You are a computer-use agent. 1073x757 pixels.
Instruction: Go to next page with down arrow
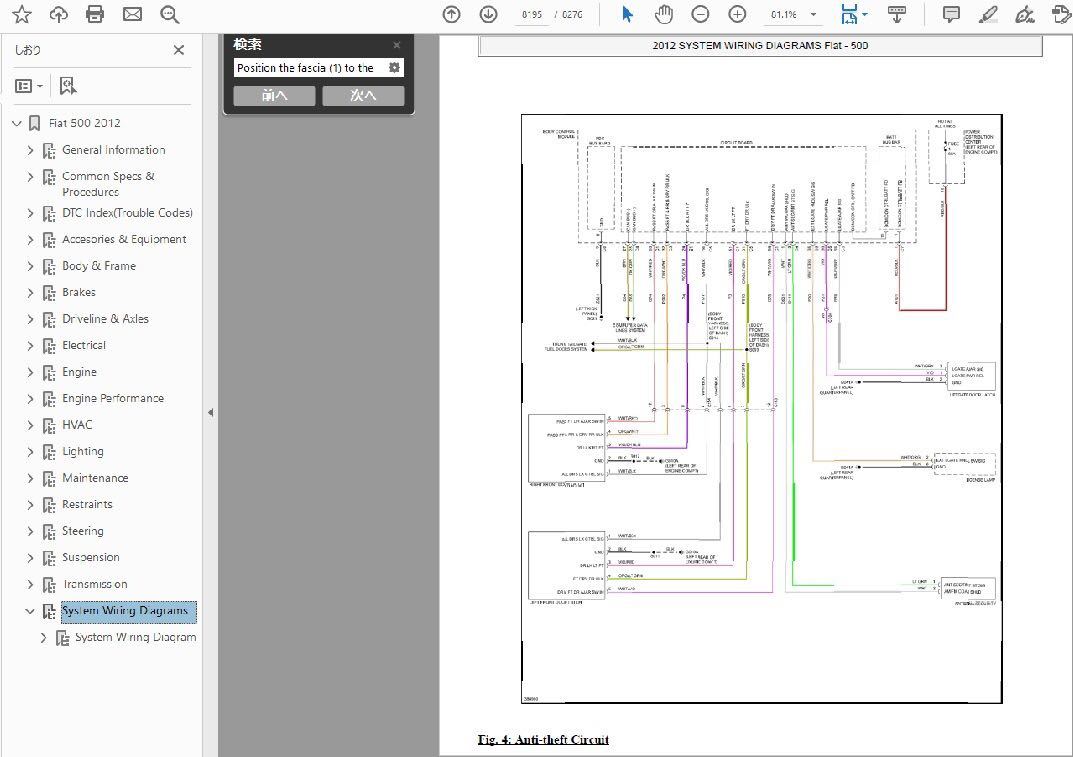click(488, 14)
